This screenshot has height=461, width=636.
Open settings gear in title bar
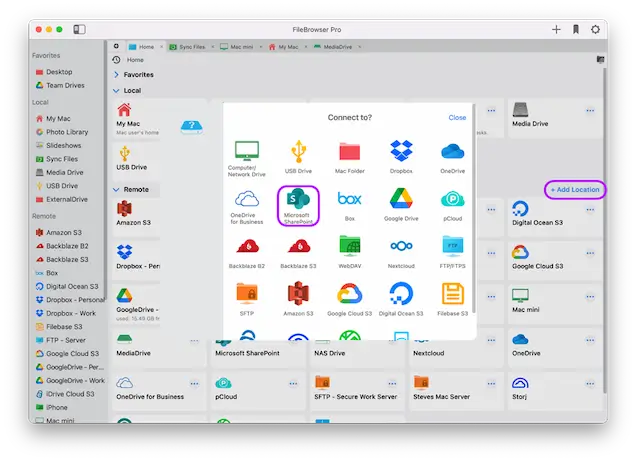coord(595,29)
